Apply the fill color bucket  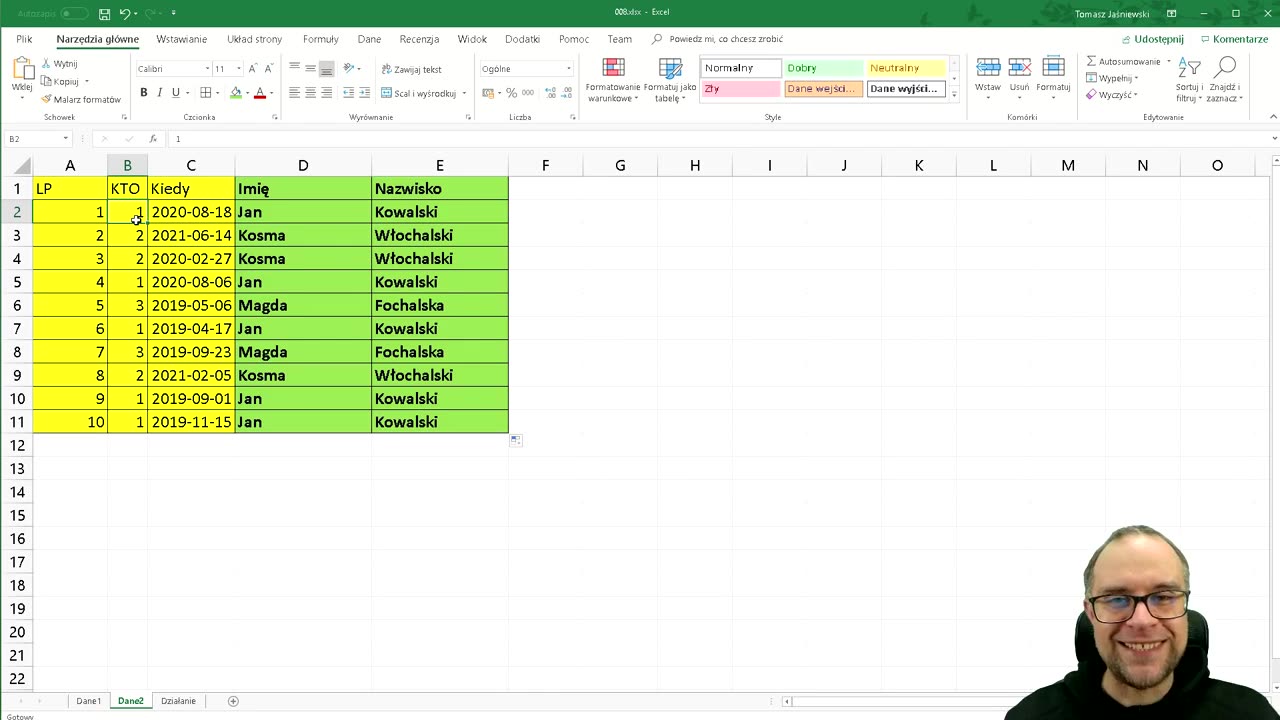click(236, 92)
